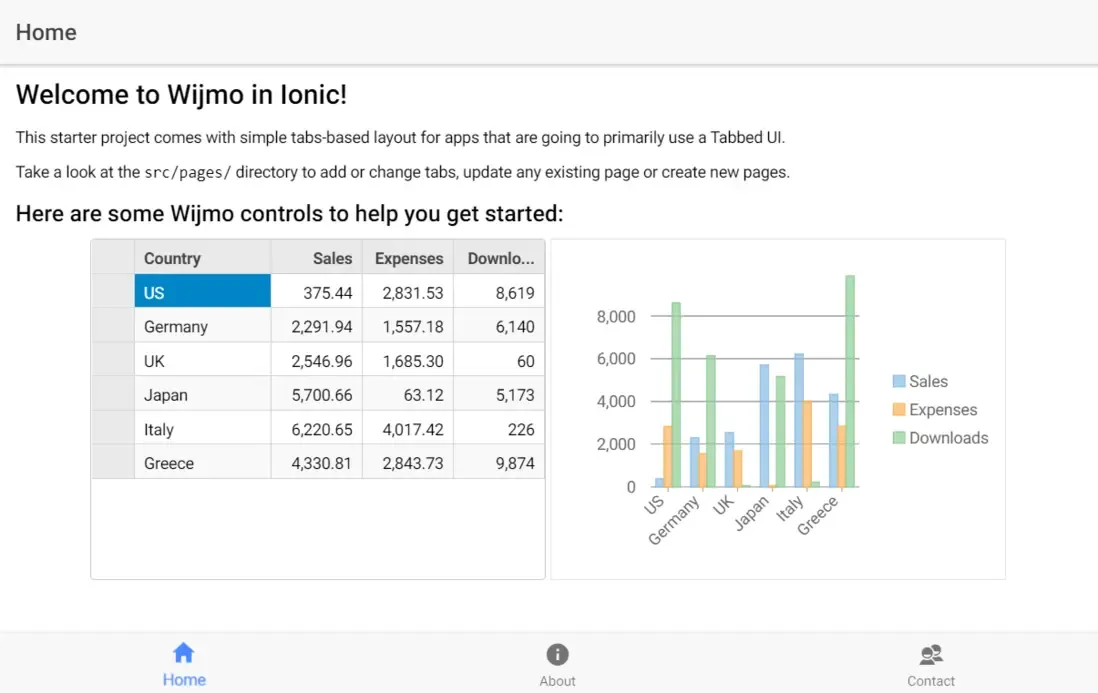
Task: Click the Expenses legend label
Action: (943, 410)
